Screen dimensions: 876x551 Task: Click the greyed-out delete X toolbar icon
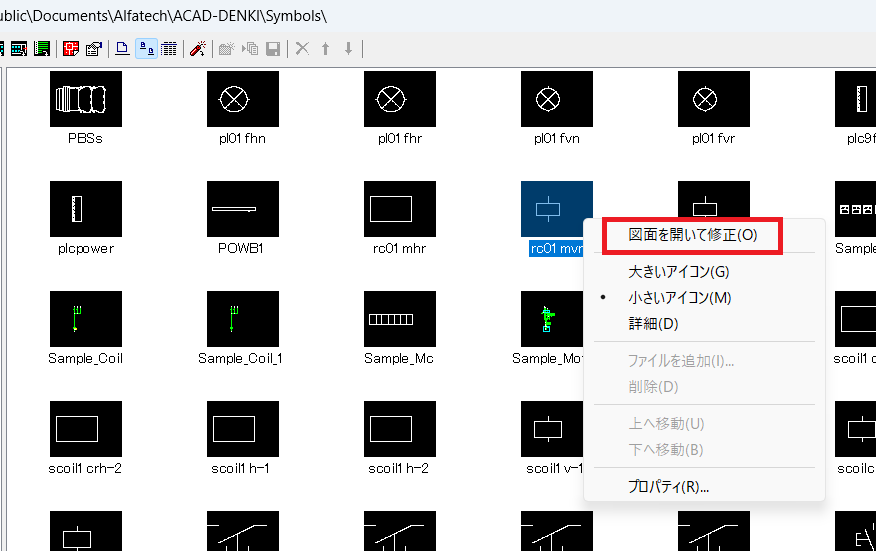302,49
